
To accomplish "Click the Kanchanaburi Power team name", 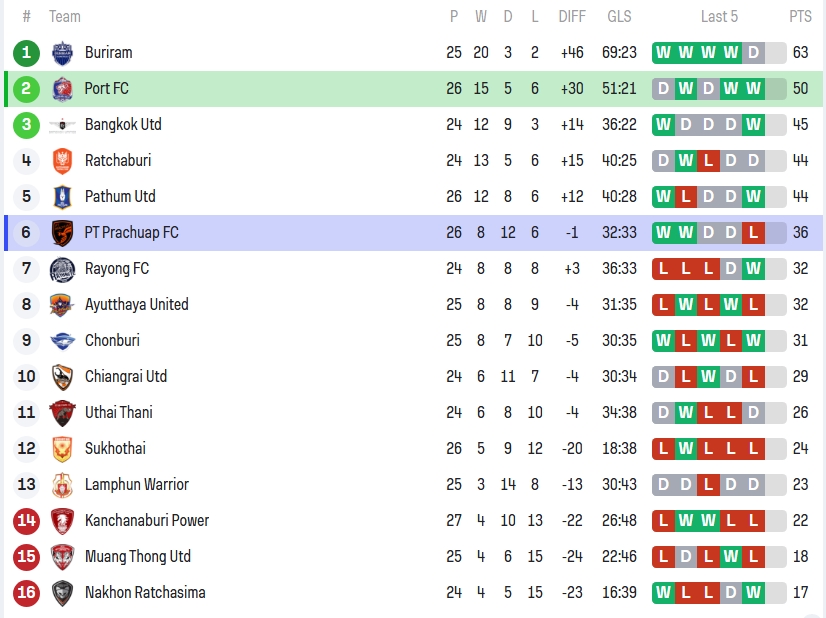I will pyautogui.click(x=147, y=521).
